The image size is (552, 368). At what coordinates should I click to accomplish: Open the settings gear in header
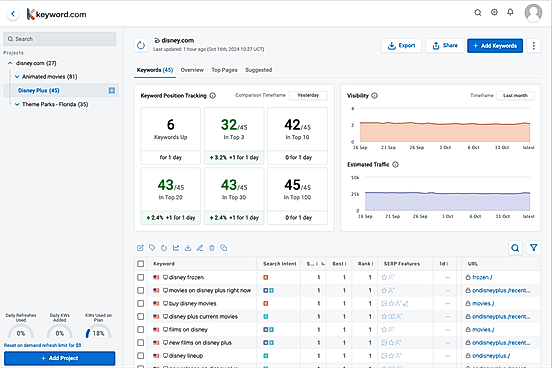[494, 12]
